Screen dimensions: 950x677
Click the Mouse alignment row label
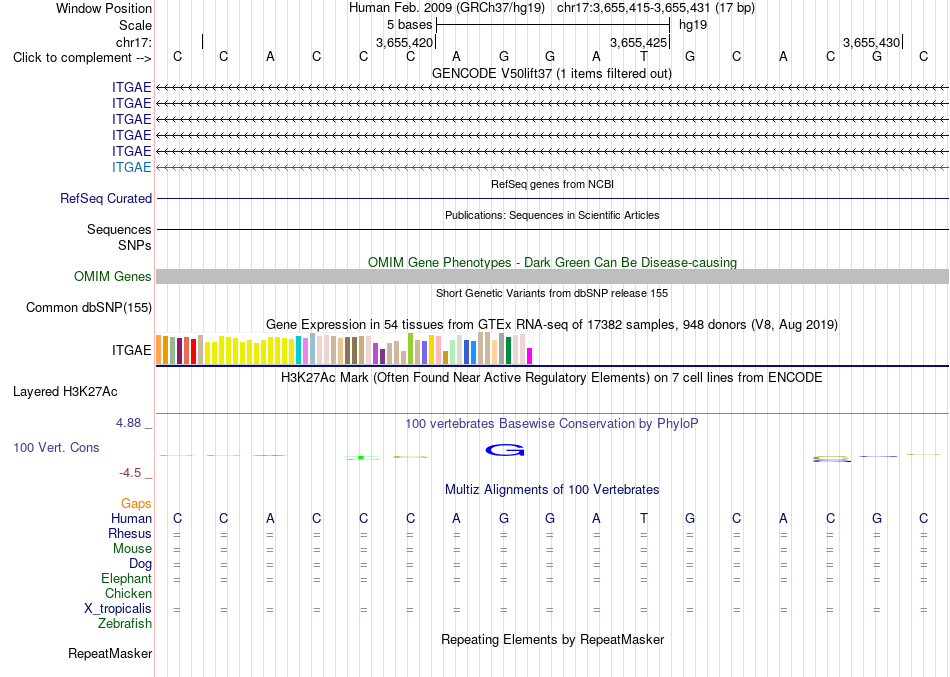(x=132, y=549)
